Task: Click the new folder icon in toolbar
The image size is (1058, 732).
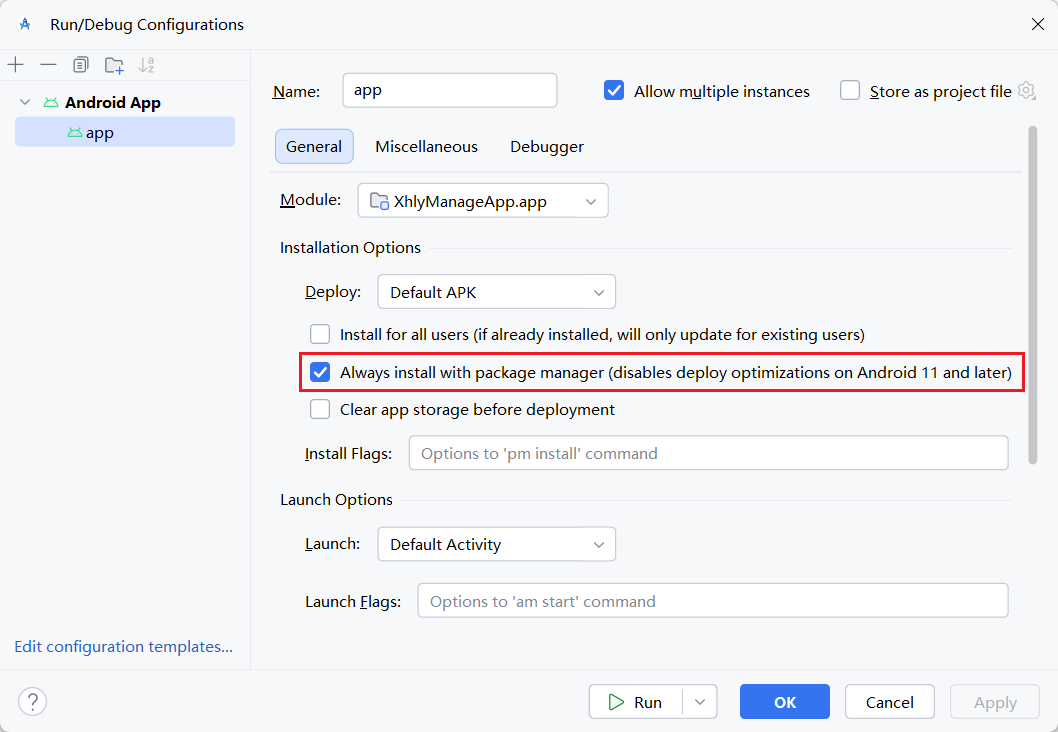Action: coord(114,66)
